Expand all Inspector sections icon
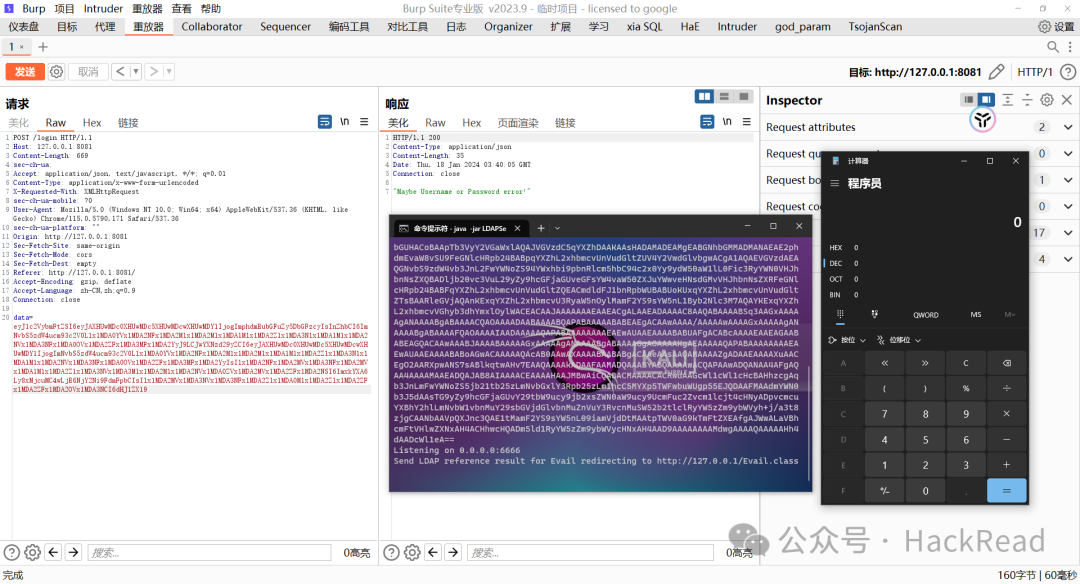The width and height of the screenshot is (1080, 584). pos(1007,100)
